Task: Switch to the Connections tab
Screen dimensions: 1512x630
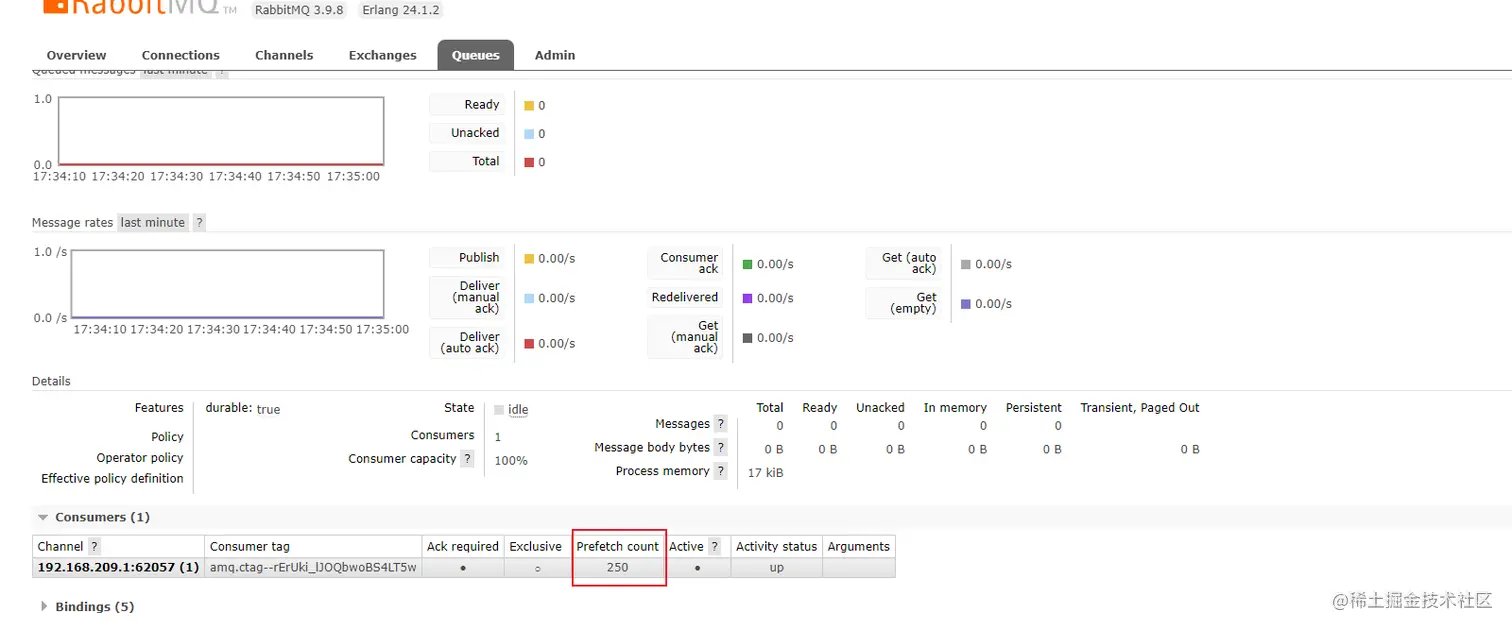Action: (181, 55)
